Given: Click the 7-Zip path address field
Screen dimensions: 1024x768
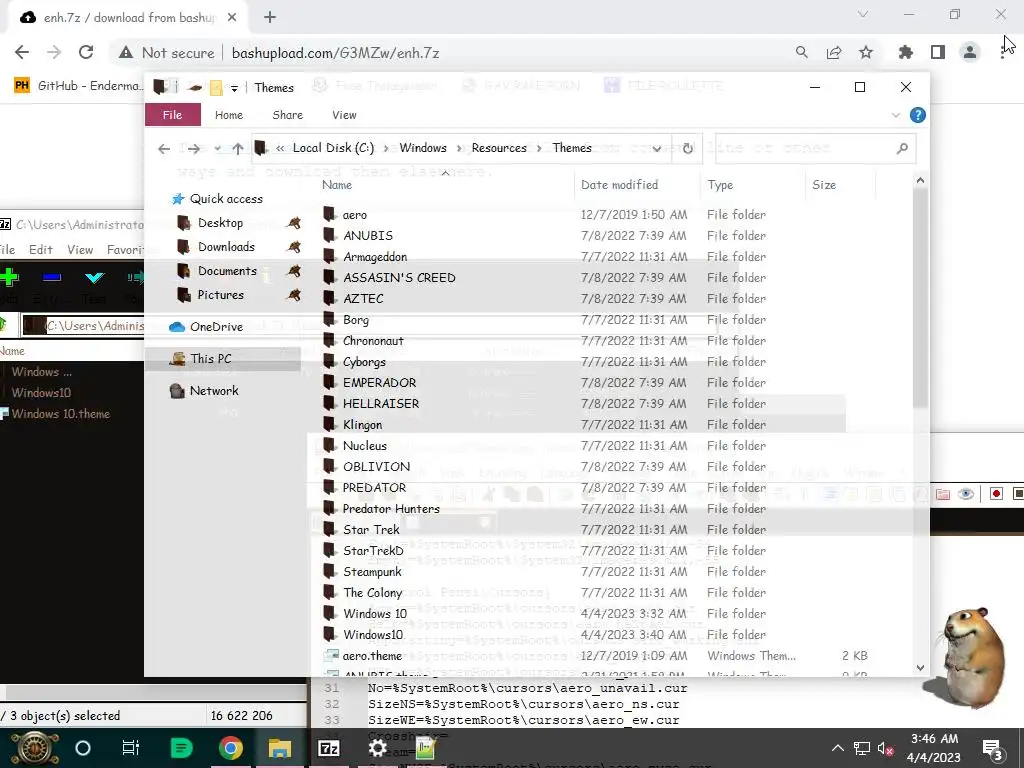Looking at the screenshot, I should coord(83,325).
